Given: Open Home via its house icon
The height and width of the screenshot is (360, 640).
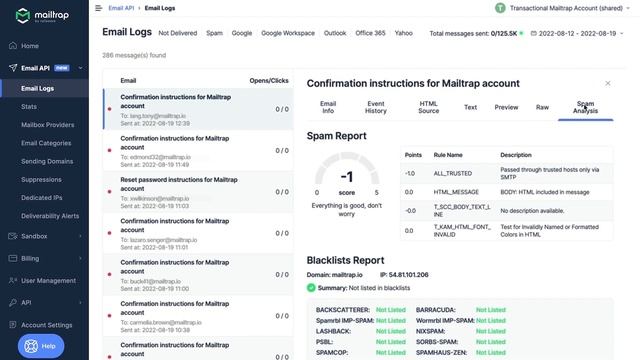Looking at the screenshot, I should click(x=13, y=45).
